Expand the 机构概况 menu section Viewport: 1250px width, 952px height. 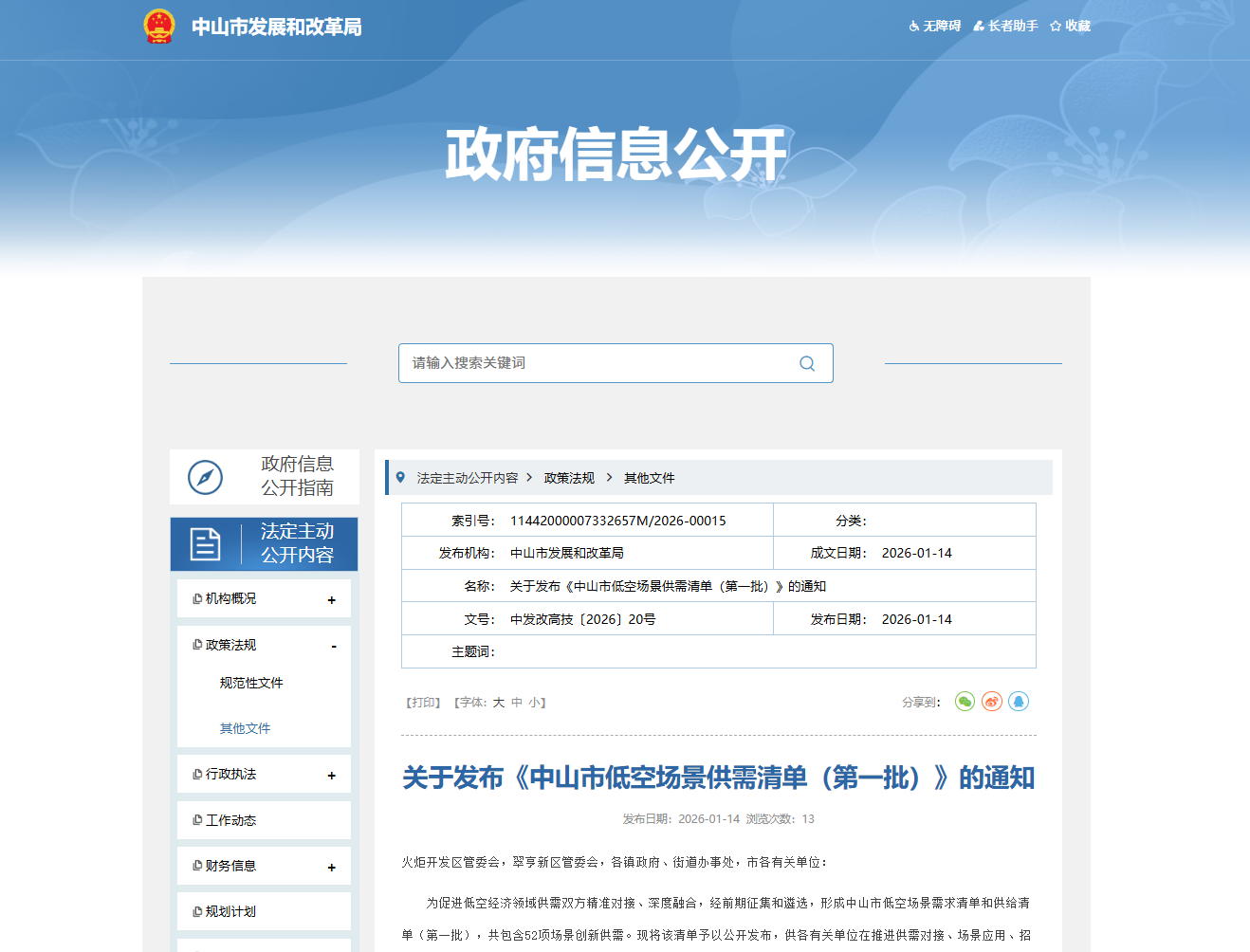331,599
